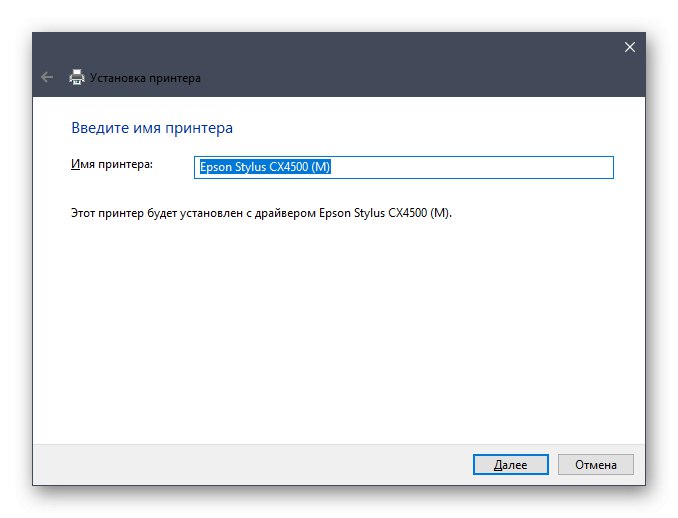The image size is (678, 518).
Task: Click the back arrow in the header
Action: pos(46,77)
